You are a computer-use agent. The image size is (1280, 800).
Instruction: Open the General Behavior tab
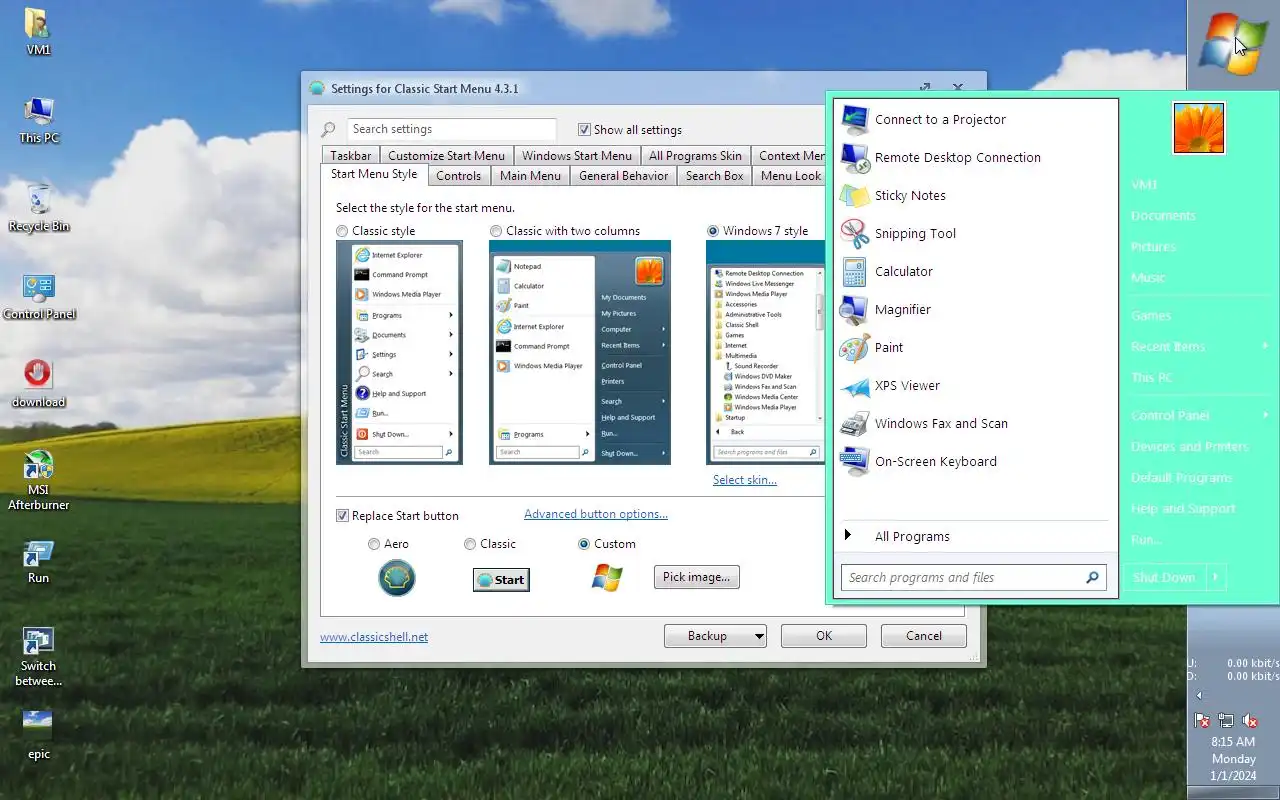(x=623, y=175)
